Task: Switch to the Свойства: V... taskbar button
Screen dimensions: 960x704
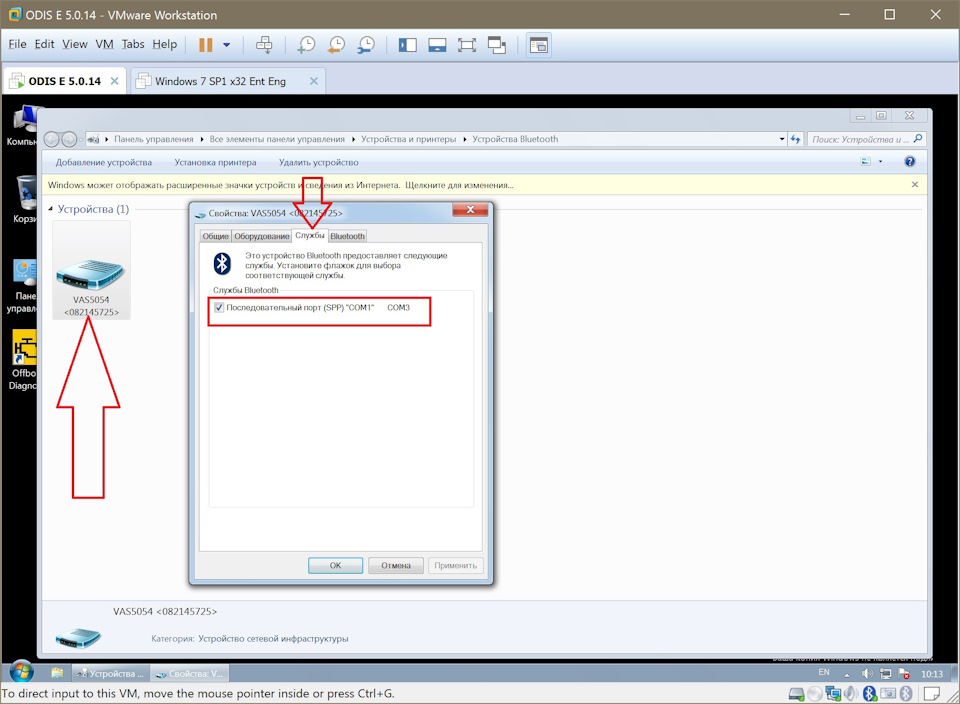Action: [x=189, y=673]
